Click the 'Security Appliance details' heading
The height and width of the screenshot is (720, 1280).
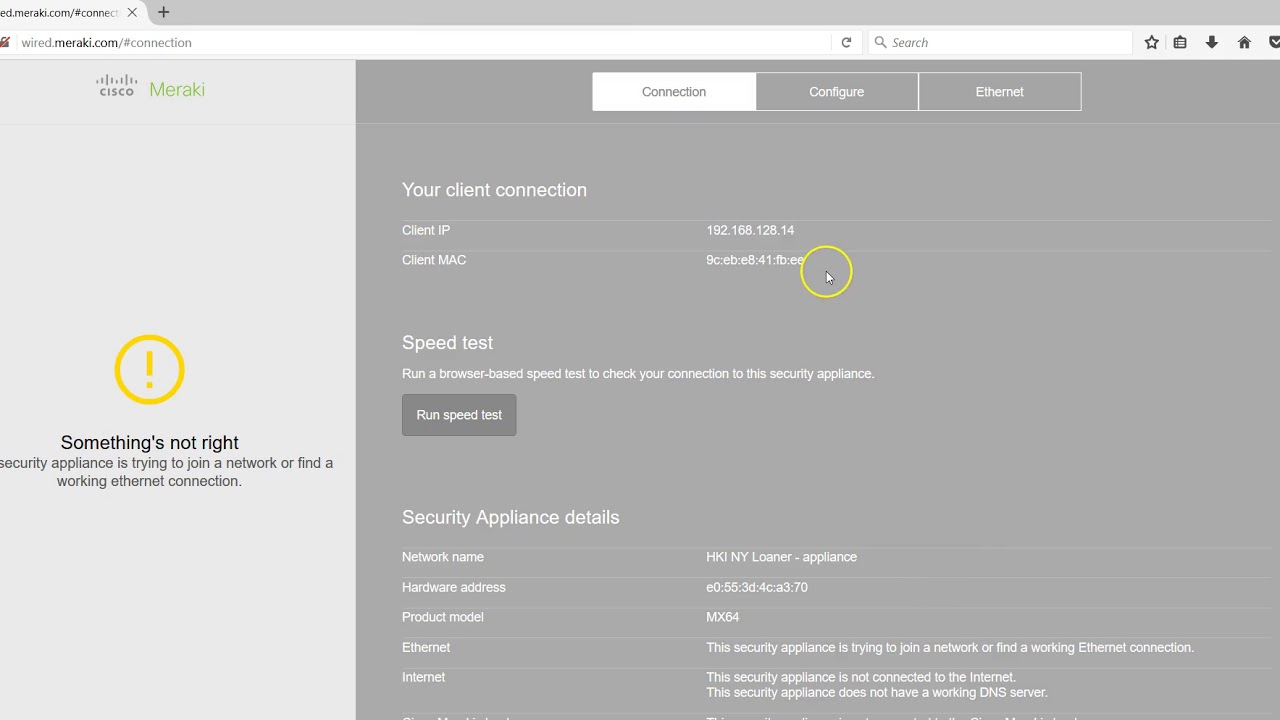(510, 517)
